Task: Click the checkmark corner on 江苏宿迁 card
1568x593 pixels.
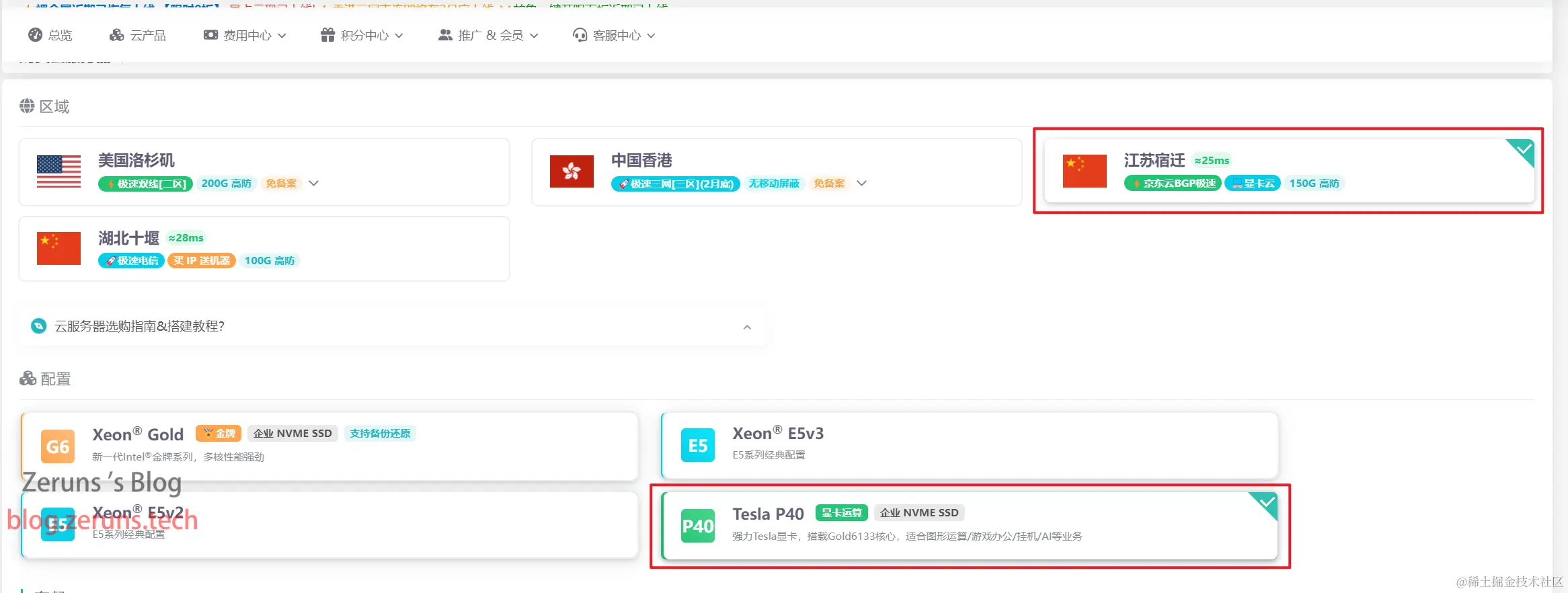Action: tap(1524, 149)
